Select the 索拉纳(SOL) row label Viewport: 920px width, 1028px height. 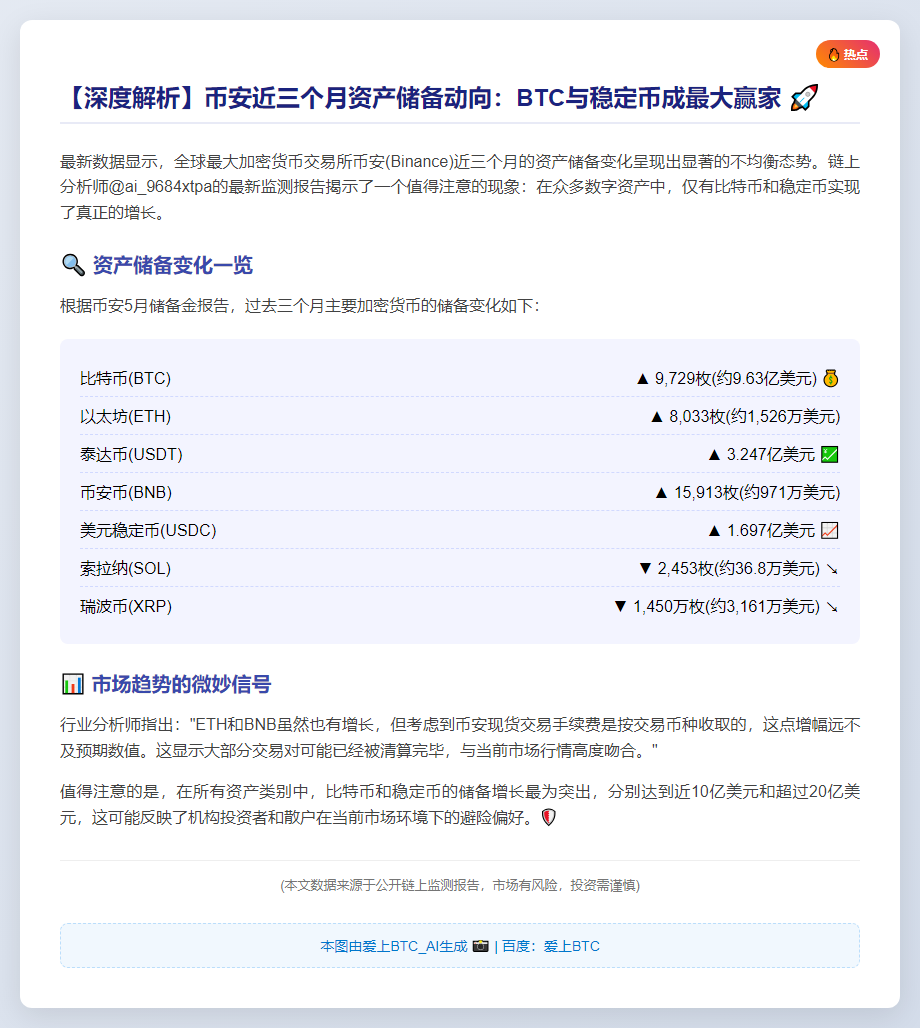(125, 568)
